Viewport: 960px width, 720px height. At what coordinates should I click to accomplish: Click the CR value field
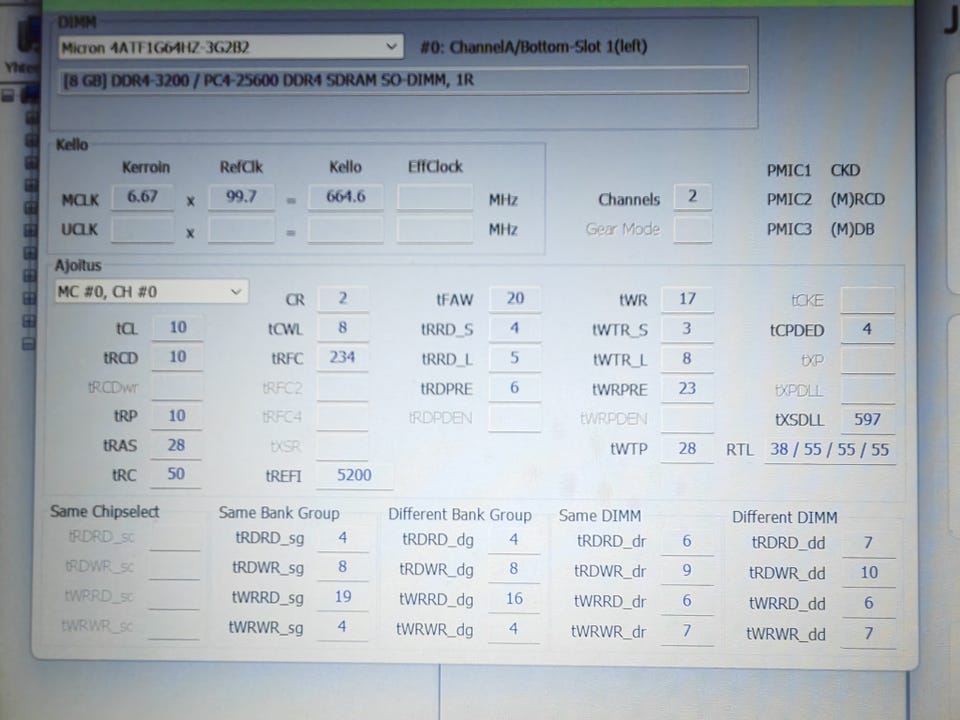343,299
